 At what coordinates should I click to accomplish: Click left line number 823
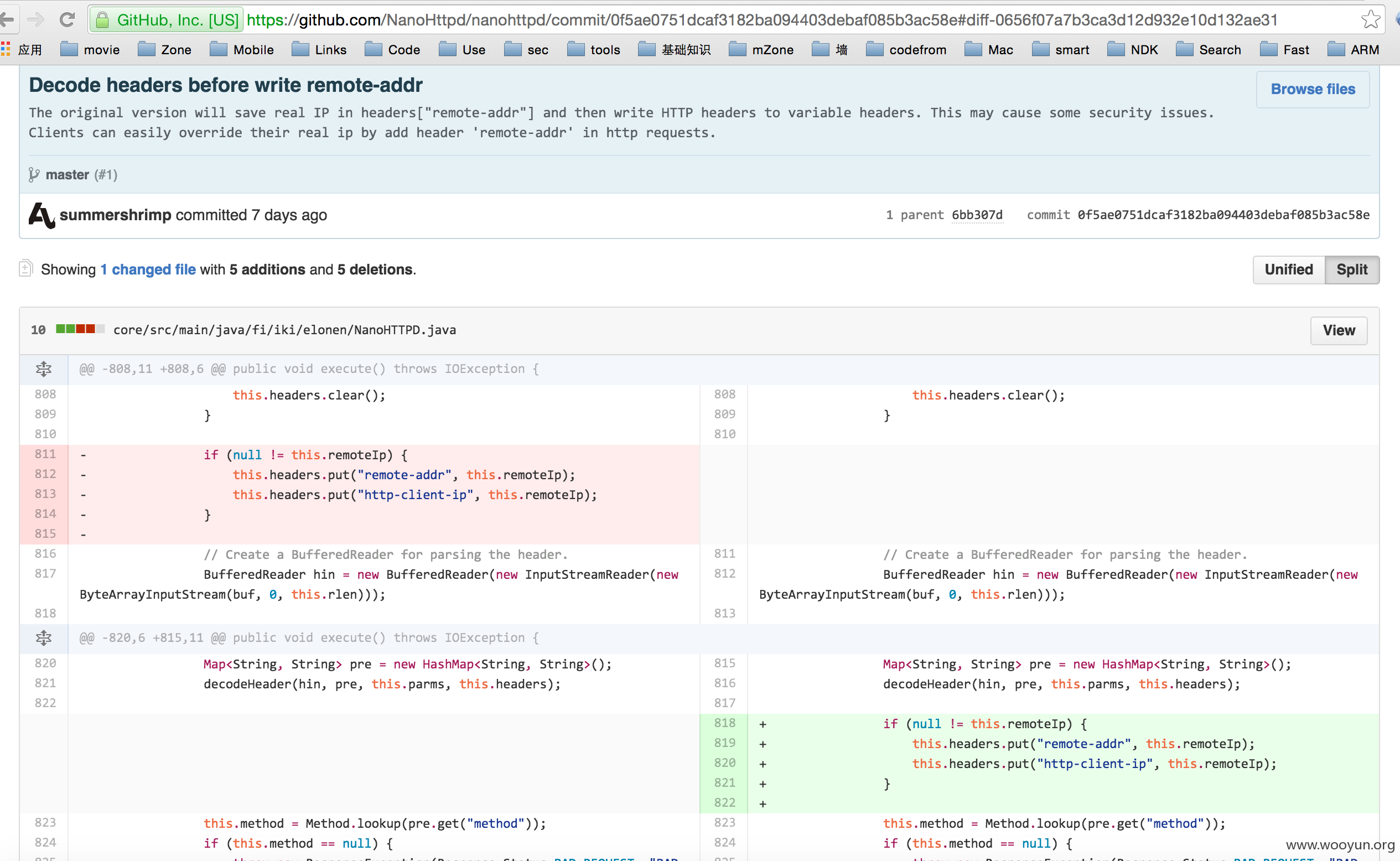(45, 823)
